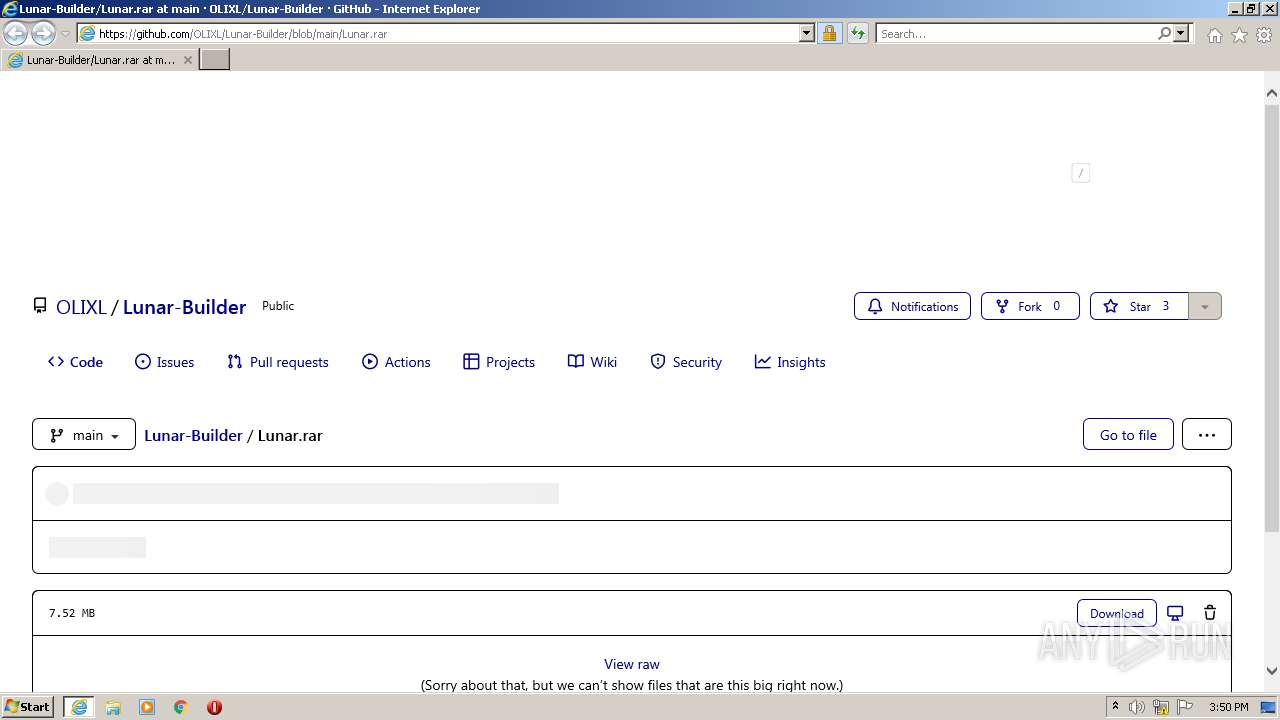Open the OLIXL owner link
Image resolution: width=1280 pixels, height=720 pixels.
tap(81, 307)
